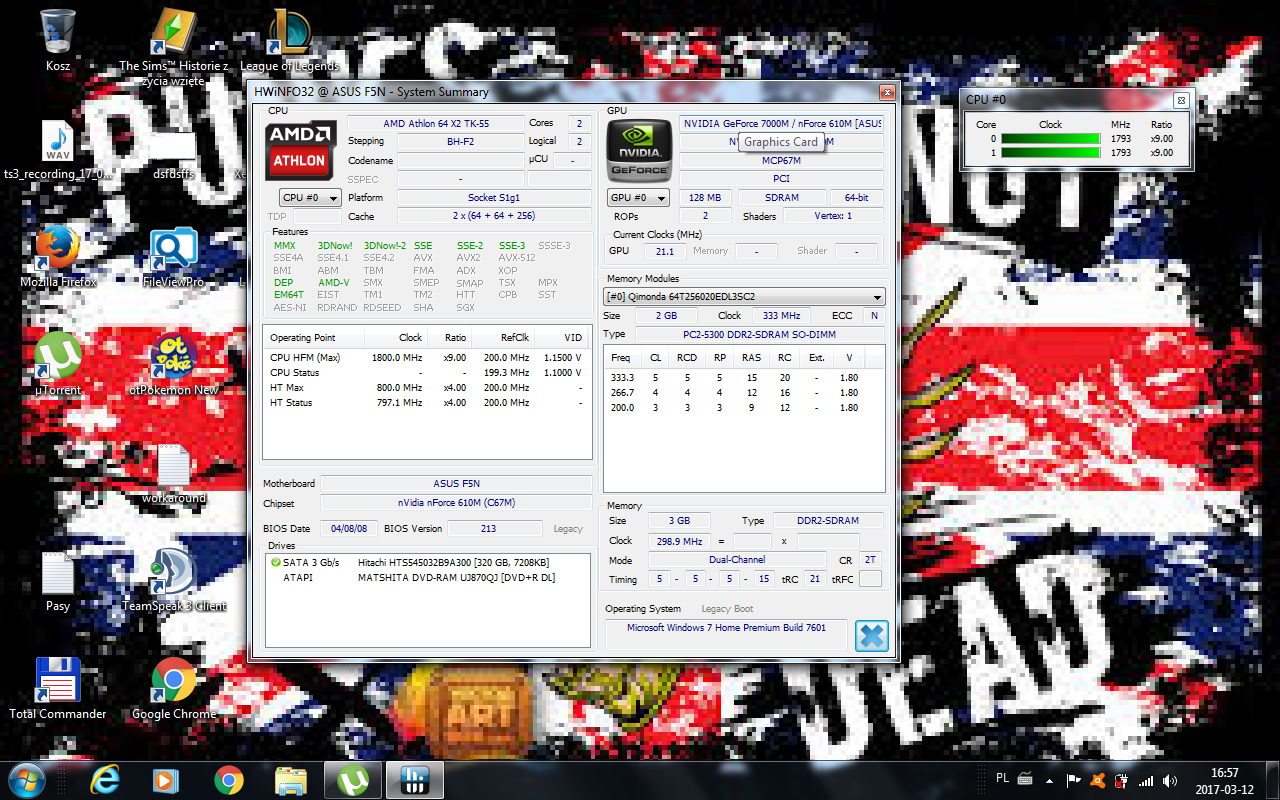Select the FileViewPro desktop shortcut
The height and width of the screenshot is (800, 1280).
pyautogui.click(x=174, y=257)
